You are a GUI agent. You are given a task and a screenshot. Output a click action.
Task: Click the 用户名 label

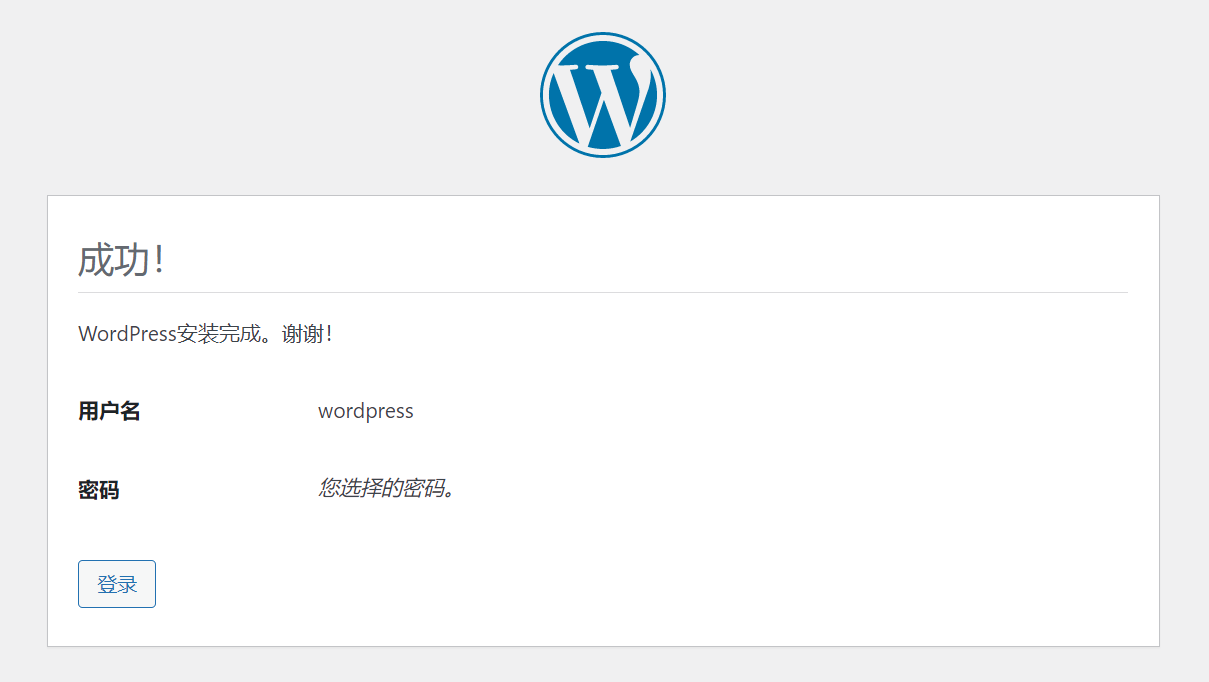coord(109,410)
